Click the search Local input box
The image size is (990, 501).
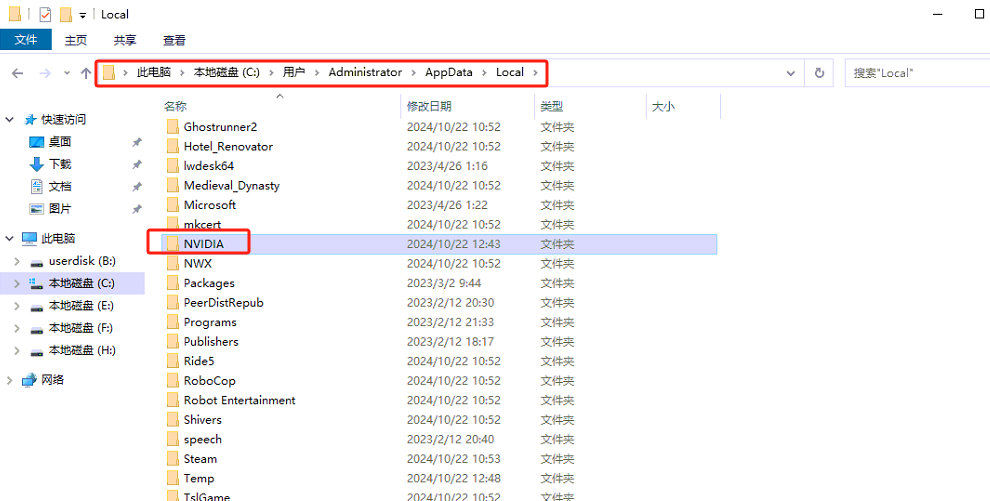[915, 73]
